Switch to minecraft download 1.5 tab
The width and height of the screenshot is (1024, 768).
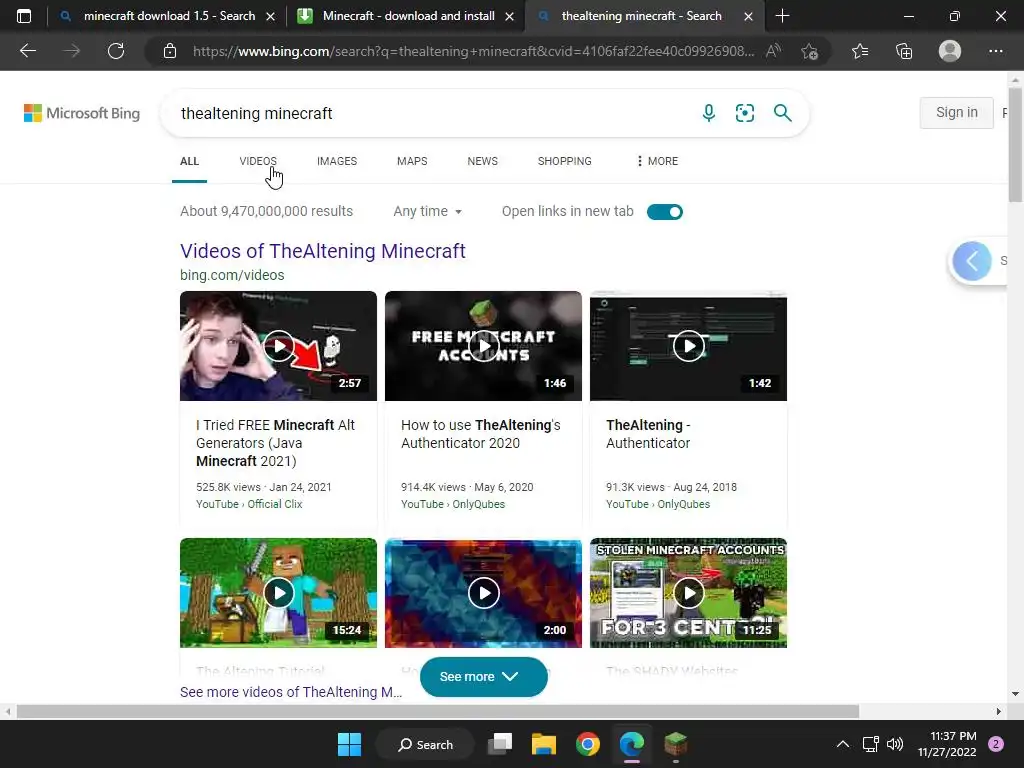pos(168,16)
